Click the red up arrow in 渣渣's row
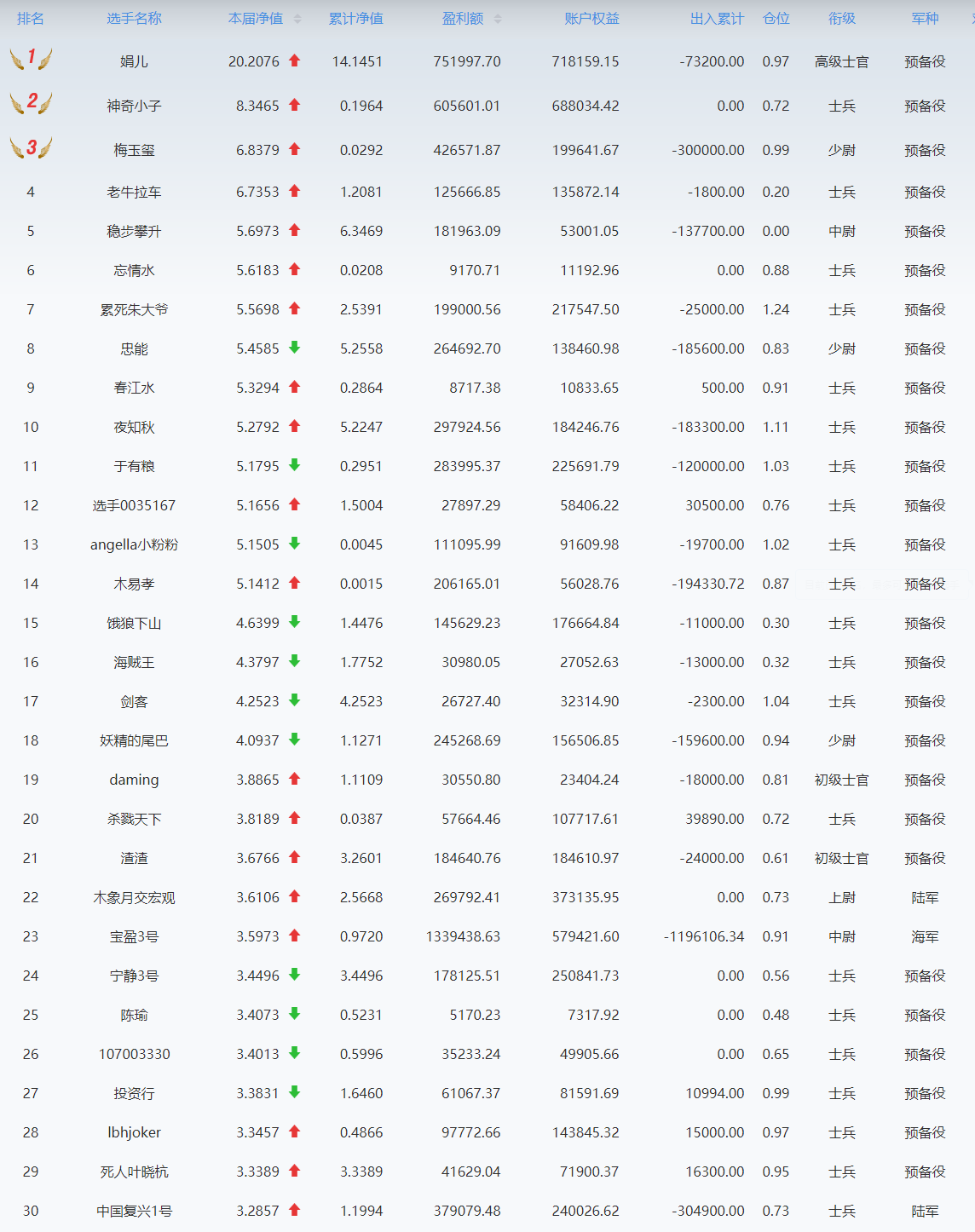Screen dimensions: 975x1232 coord(294,857)
